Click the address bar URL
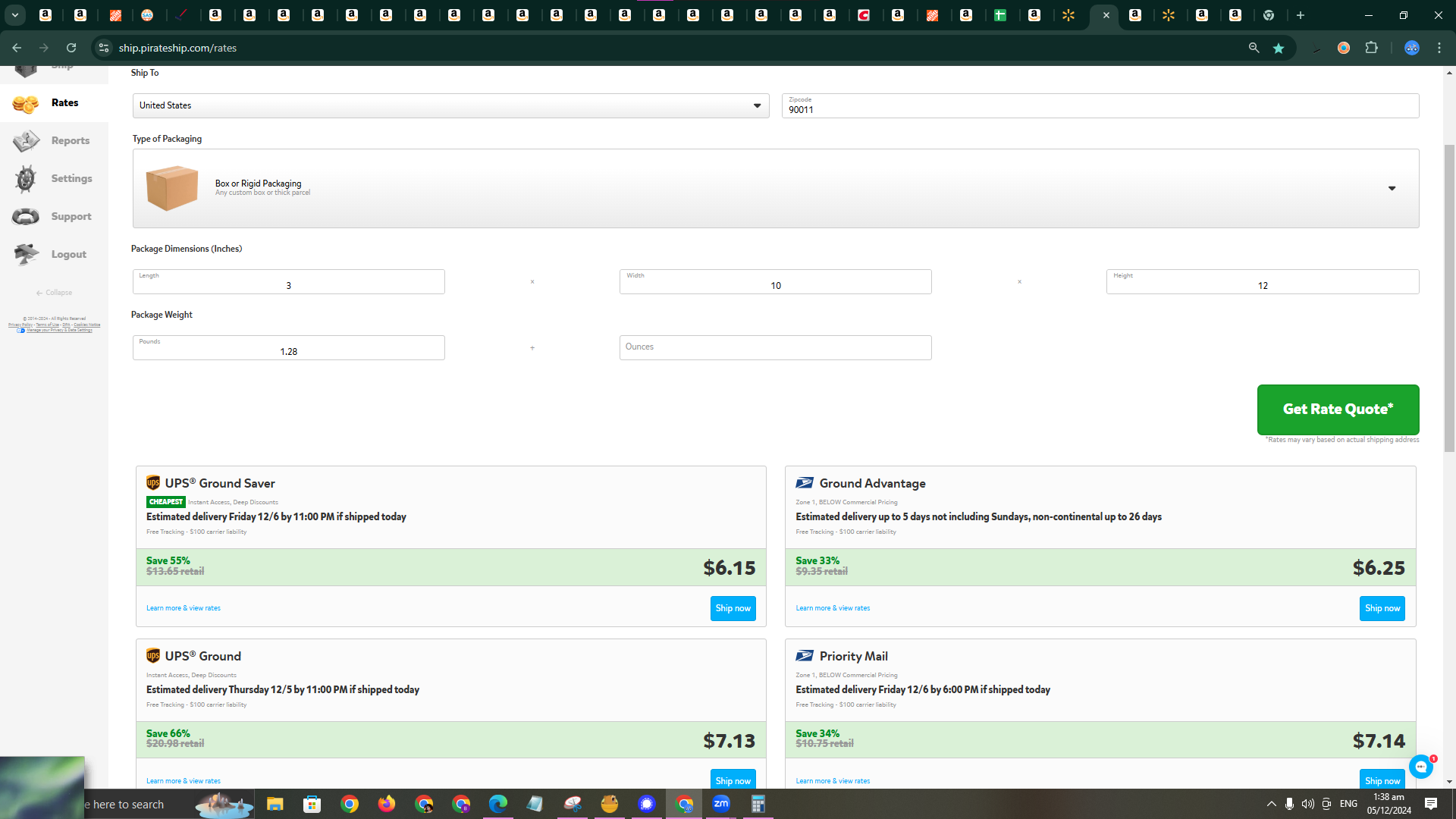 click(177, 48)
